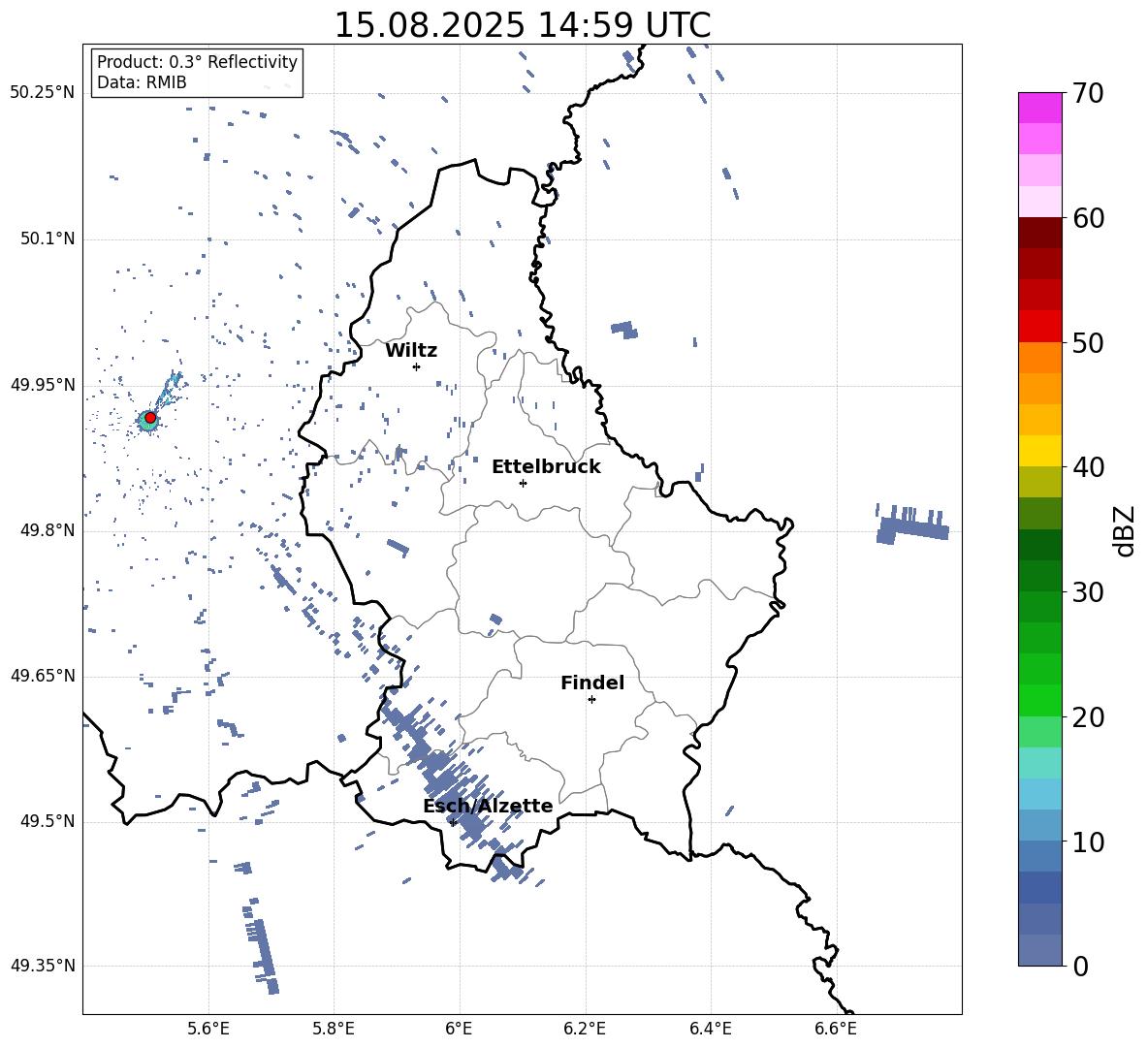Click the Findel station cross marker
Viewport: 1148px width, 1048px height.
(591, 700)
